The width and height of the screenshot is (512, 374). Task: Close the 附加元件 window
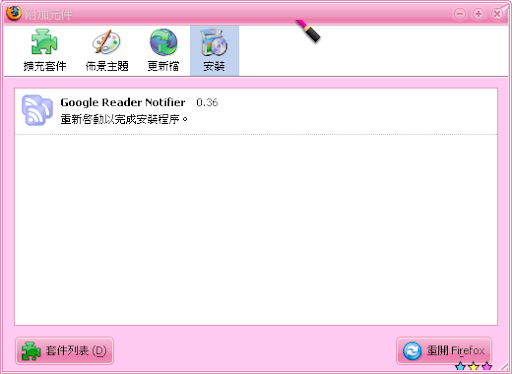coord(497,14)
